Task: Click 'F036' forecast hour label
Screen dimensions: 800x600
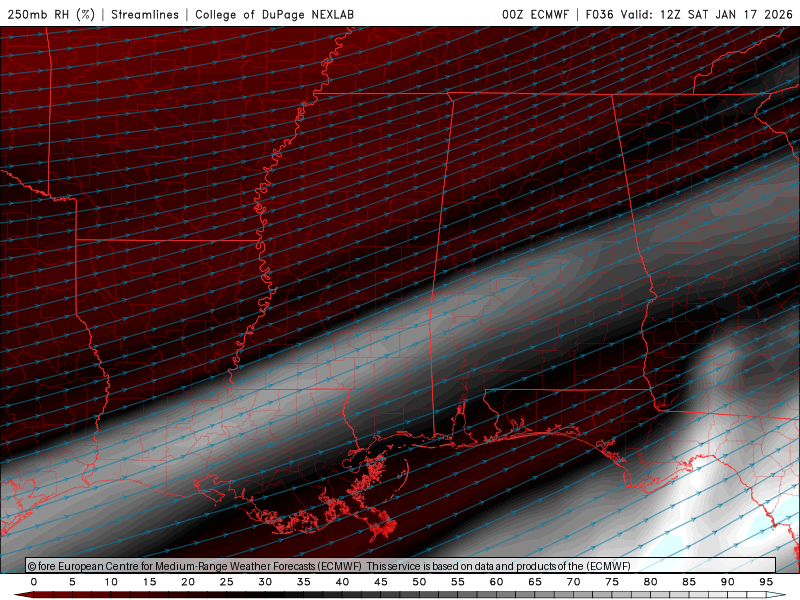Action: (x=599, y=14)
